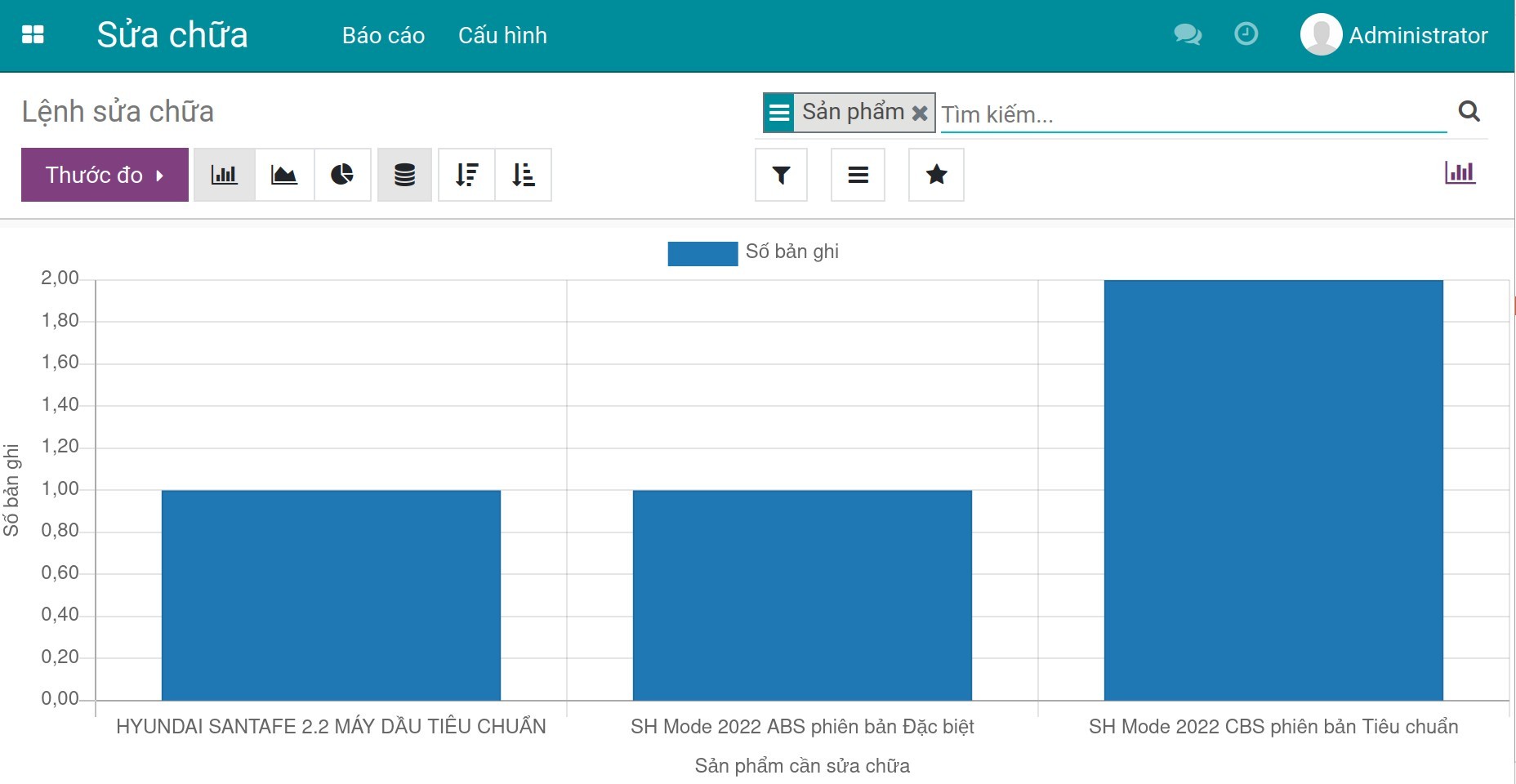Screen dimensions: 1516x784
Task: Select graph view switcher icon
Action: pyautogui.click(x=1460, y=172)
